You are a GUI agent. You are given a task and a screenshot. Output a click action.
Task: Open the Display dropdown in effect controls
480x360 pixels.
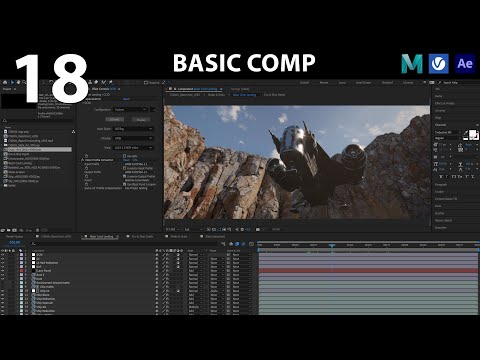pos(133,138)
